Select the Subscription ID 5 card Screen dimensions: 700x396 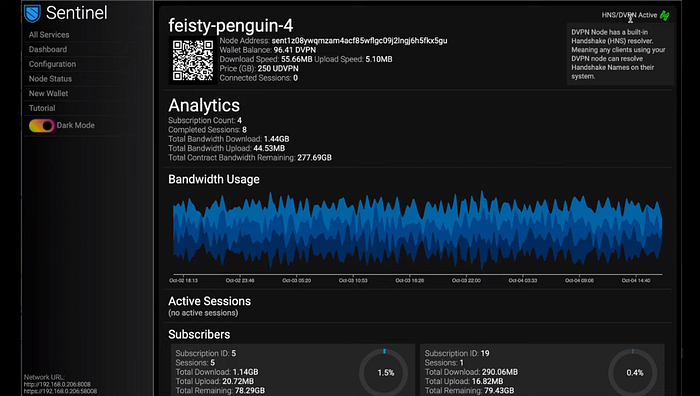click(x=293, y=370)
